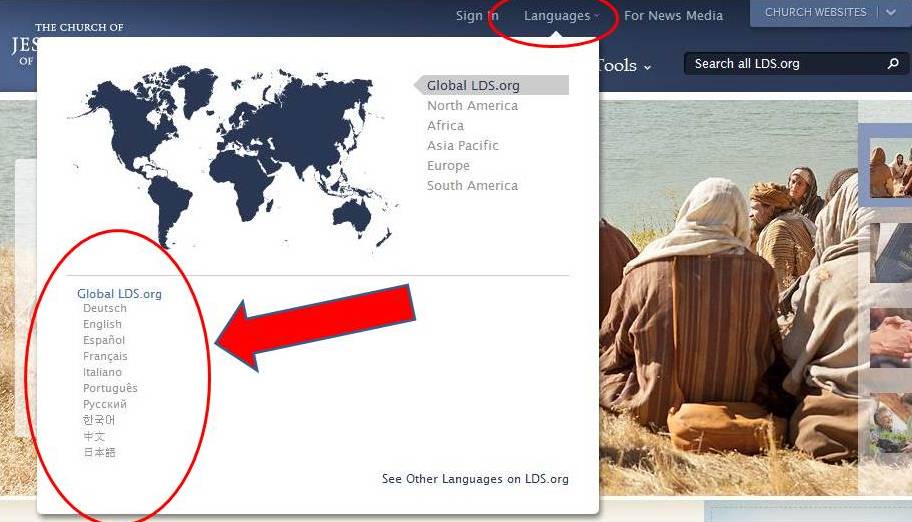
Task: Select North America region
Action: (472, 106)
